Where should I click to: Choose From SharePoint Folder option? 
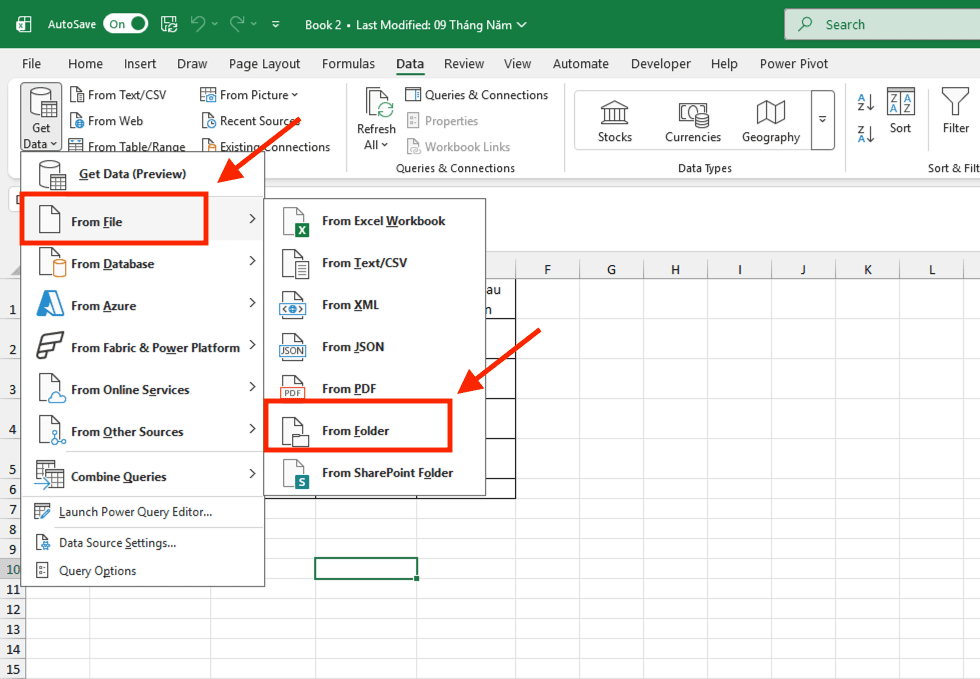coord(374,472)
